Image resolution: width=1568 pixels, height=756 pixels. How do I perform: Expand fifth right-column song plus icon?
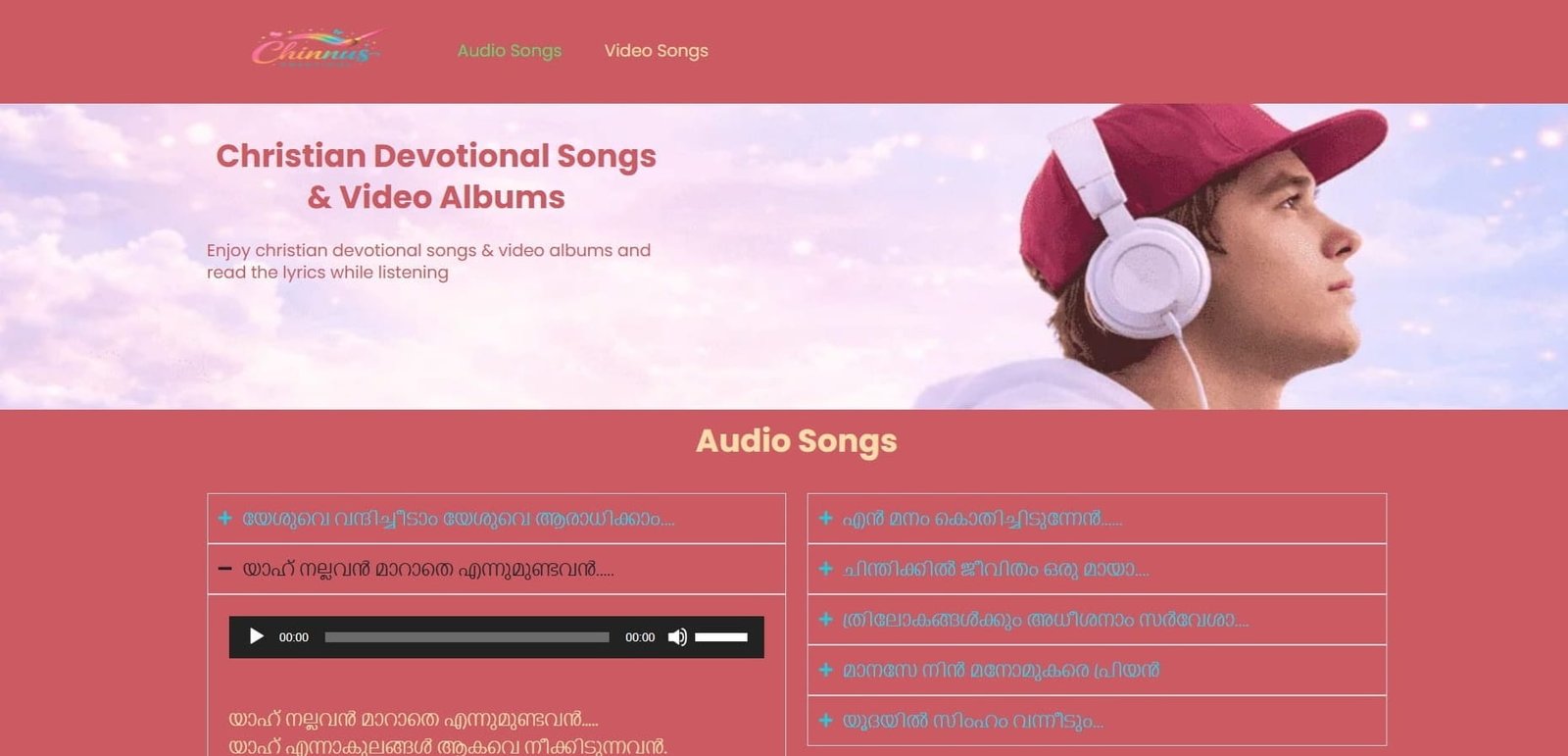pyautogui.click(x=826, y=721)
